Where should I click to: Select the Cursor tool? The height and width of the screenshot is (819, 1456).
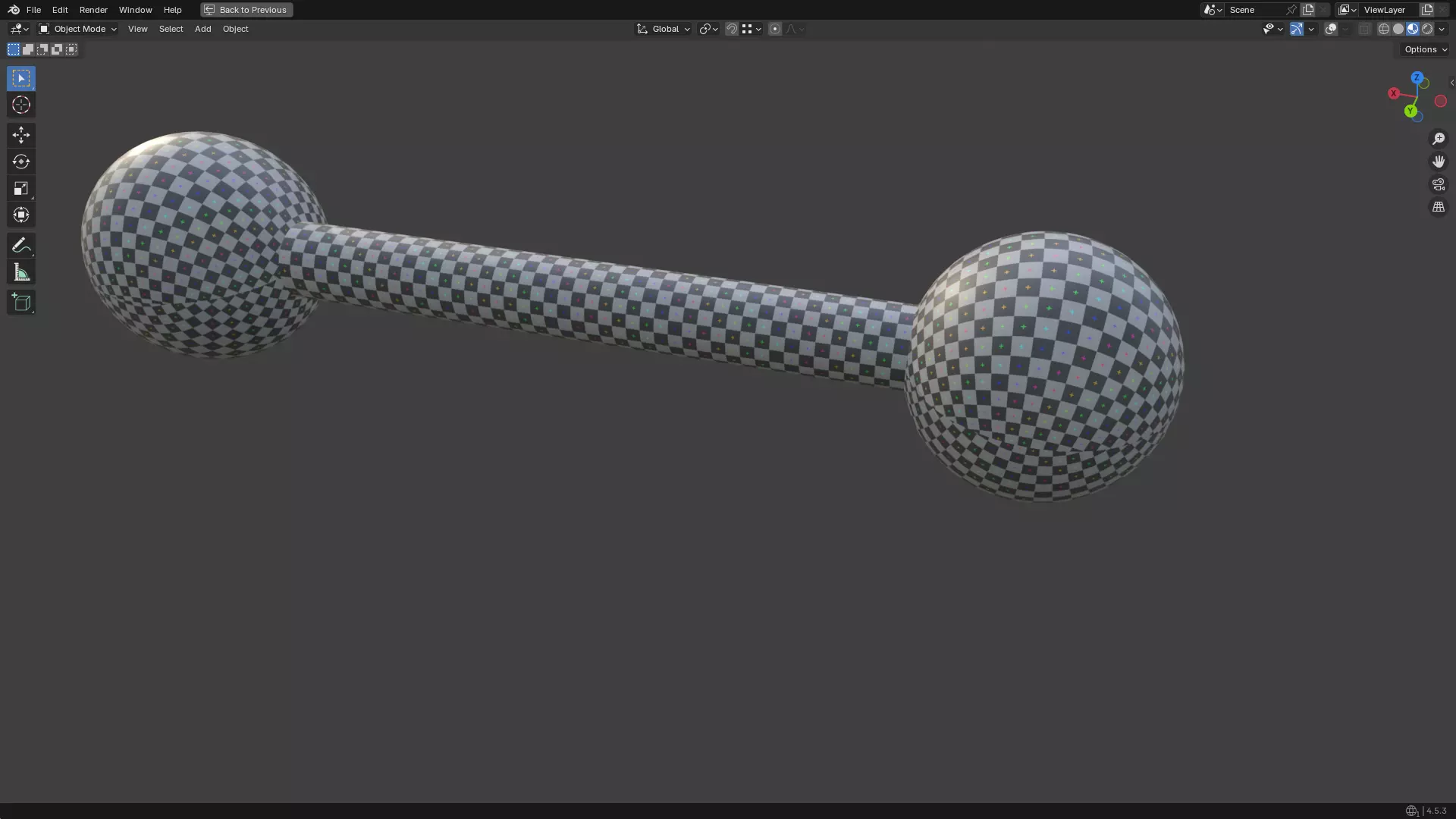point(21,105)
